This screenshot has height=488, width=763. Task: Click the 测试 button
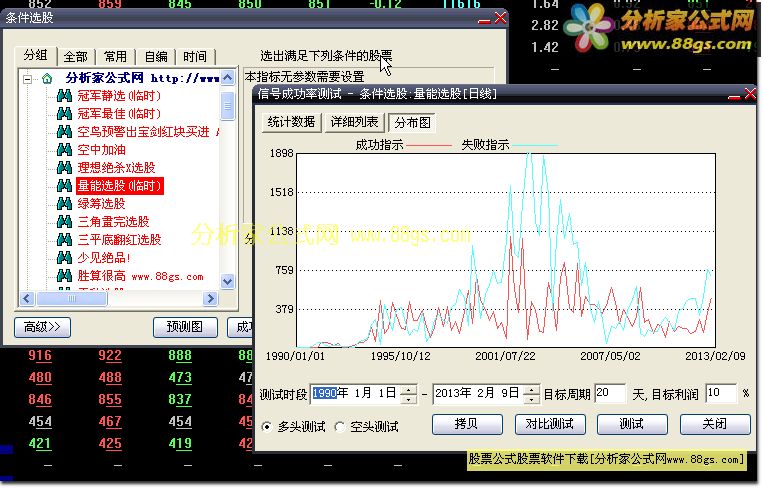(x=632, y=424)
